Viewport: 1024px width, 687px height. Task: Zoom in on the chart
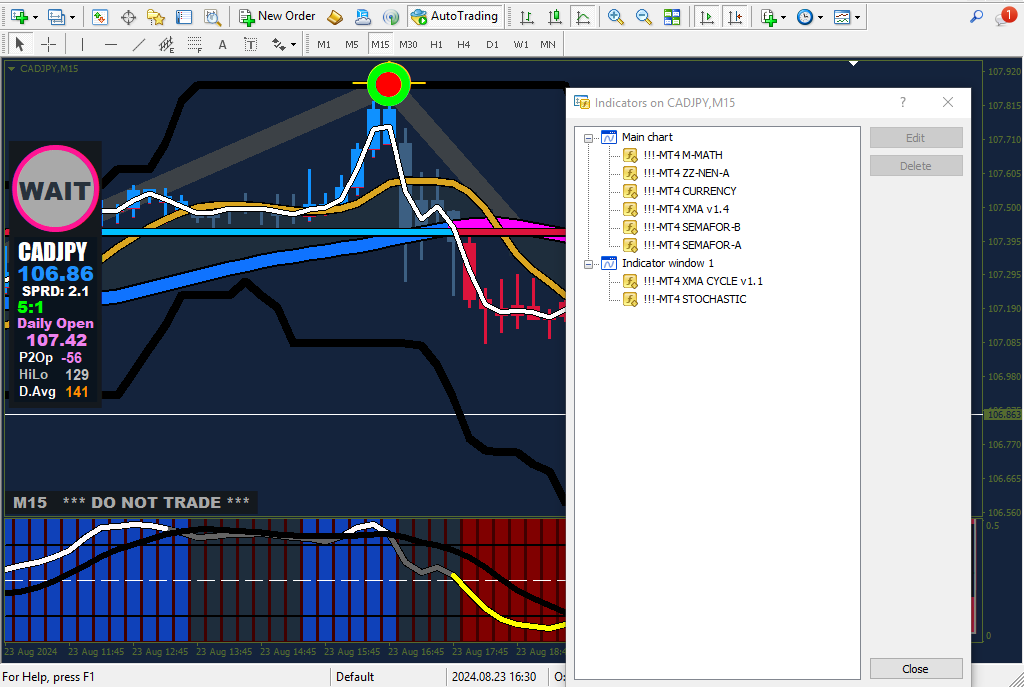[x=616, y=17]
